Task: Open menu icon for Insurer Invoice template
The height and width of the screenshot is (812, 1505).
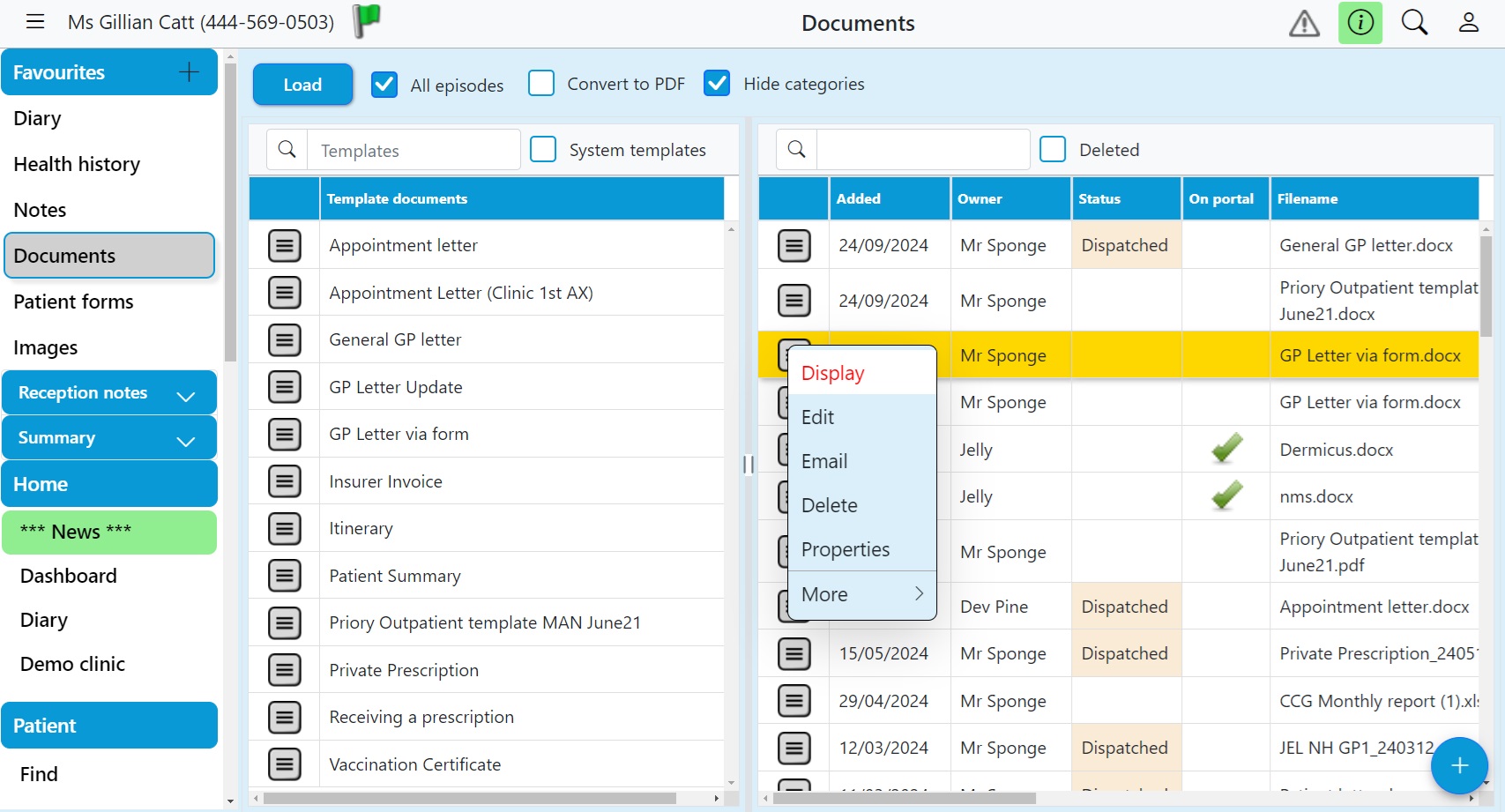Action: pyautogui.click(x=285, y=481)
